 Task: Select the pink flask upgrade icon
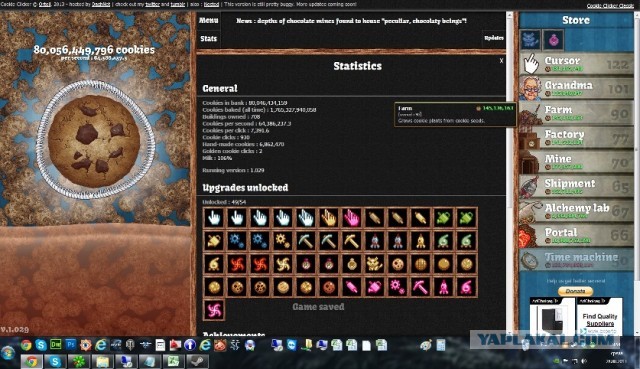tap(466, 287)
